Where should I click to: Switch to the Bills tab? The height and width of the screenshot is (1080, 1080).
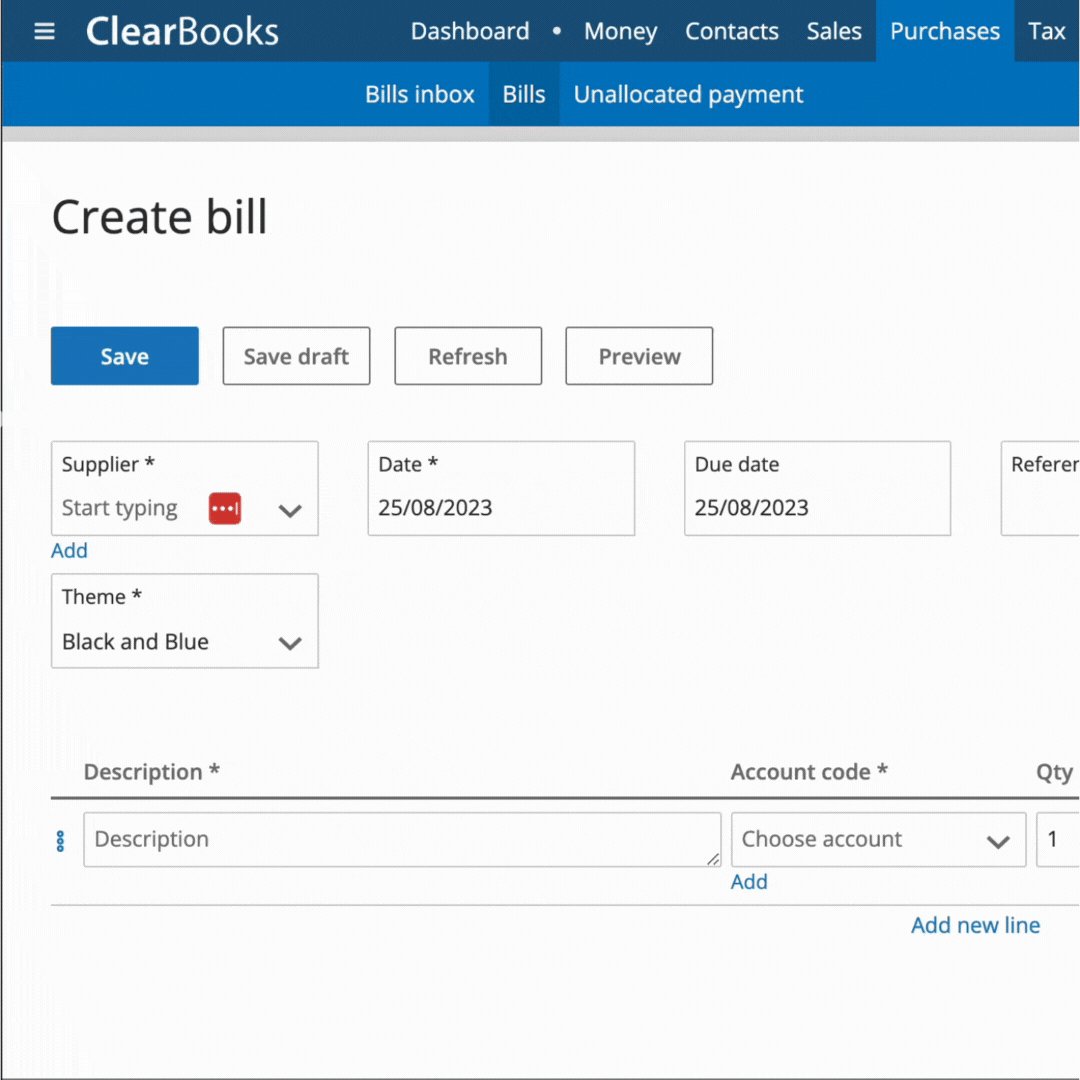coord(523,94)
